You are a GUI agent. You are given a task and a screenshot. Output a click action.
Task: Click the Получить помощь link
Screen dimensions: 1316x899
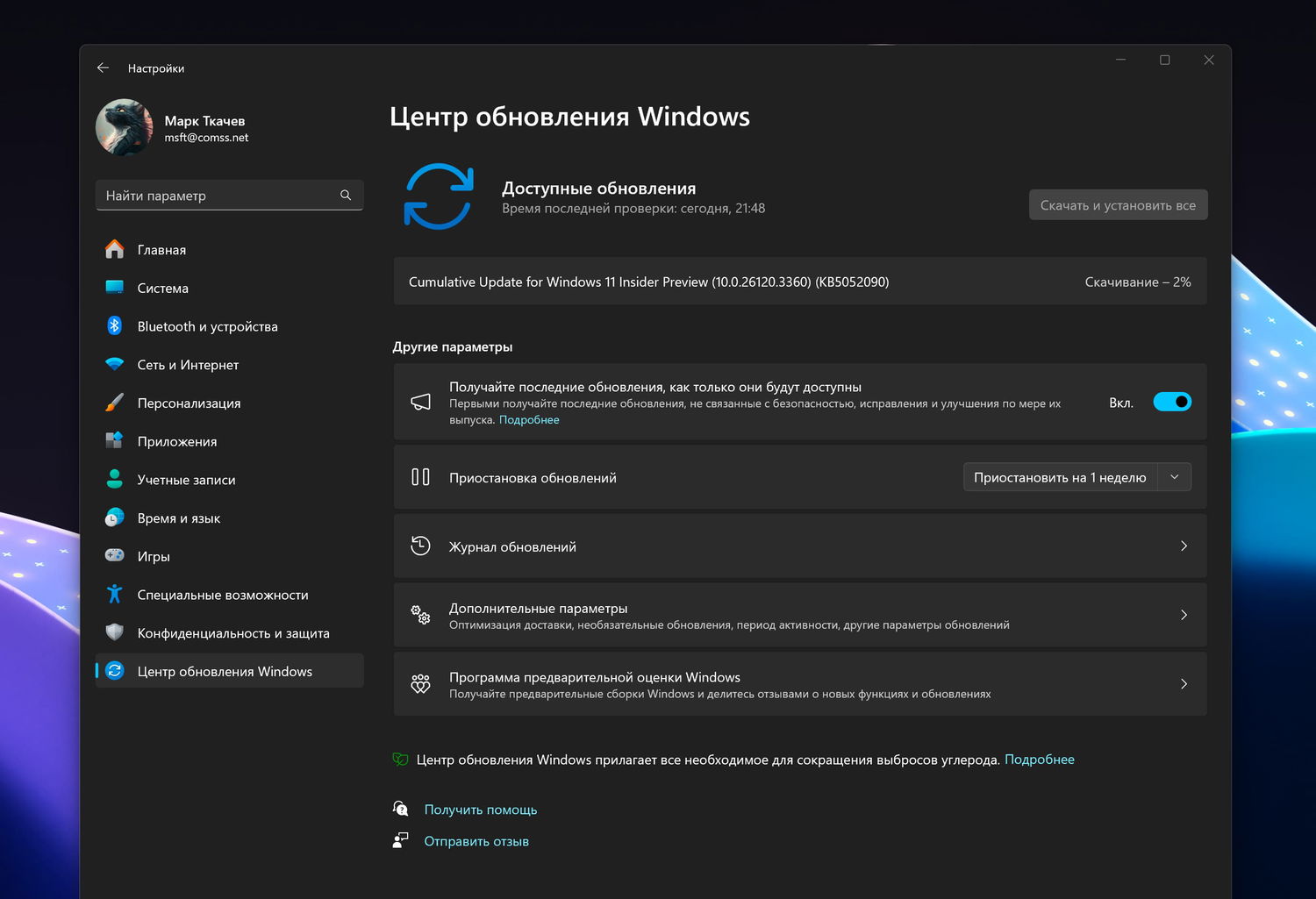click(481, 810)
